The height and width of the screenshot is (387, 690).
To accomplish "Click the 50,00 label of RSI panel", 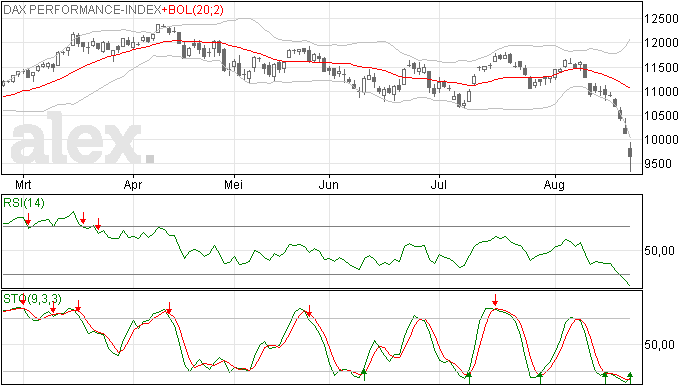I will pyautogui.click(x=660, y=251).
